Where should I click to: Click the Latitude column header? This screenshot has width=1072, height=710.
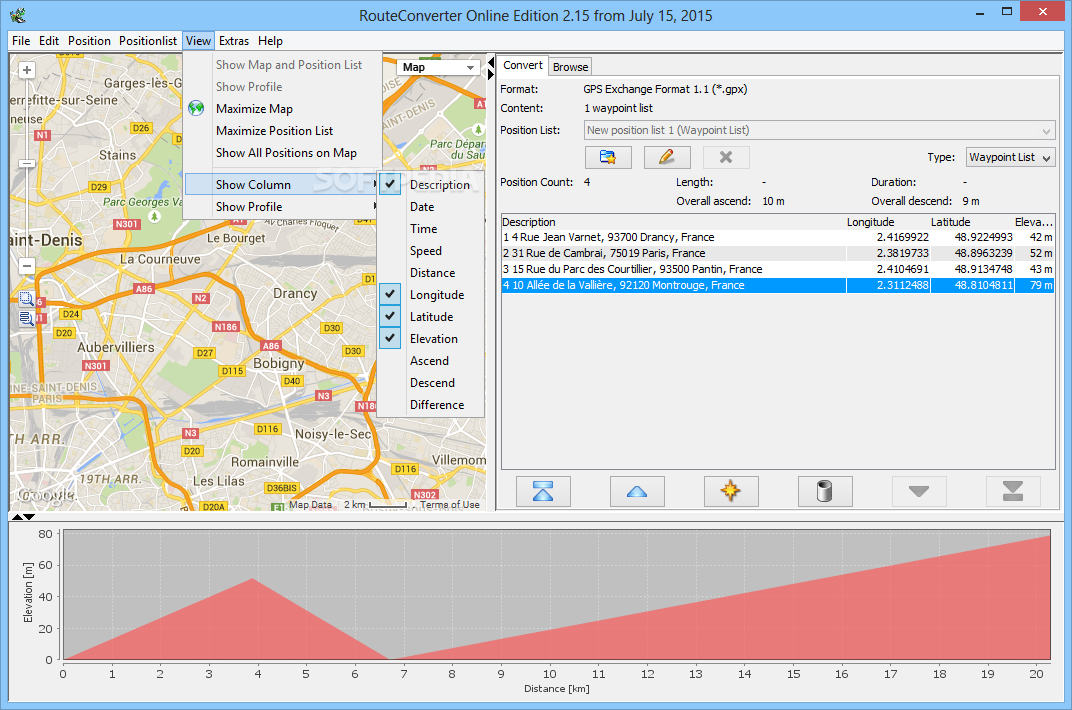pos(972,222)
